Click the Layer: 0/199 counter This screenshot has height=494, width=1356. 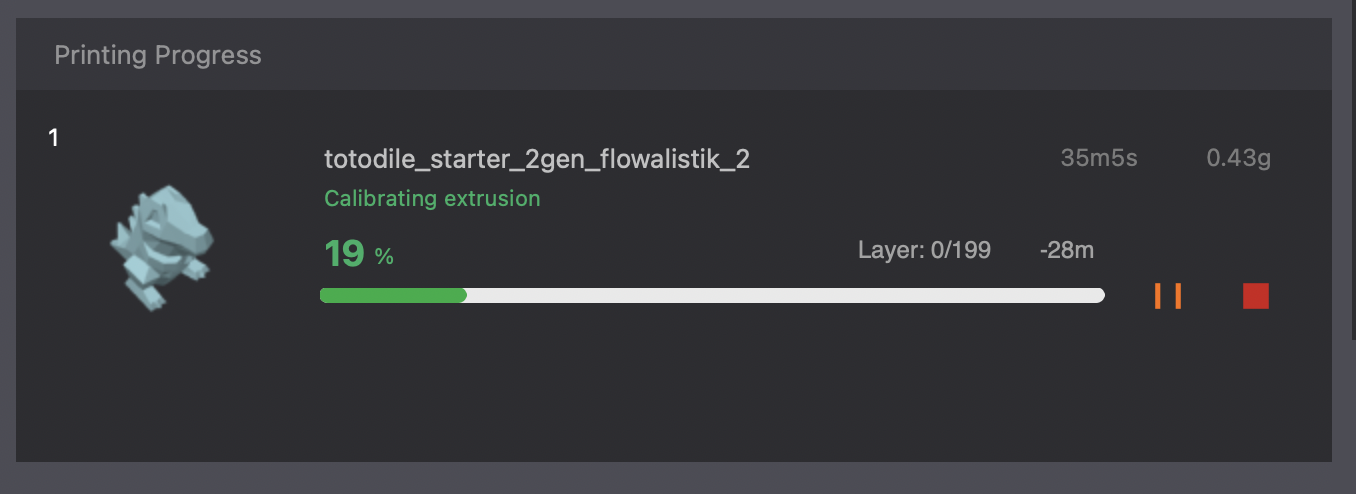click(x=924, y=250)
